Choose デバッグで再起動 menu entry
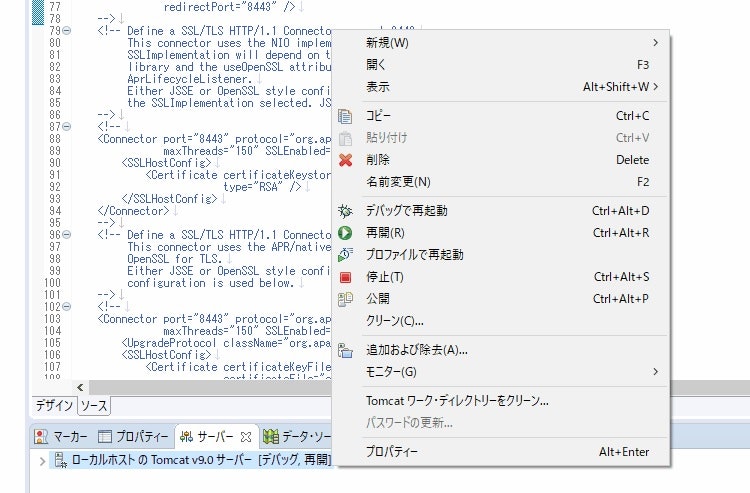Viewport: 750px width, 493px height. (x=502, y=211)
